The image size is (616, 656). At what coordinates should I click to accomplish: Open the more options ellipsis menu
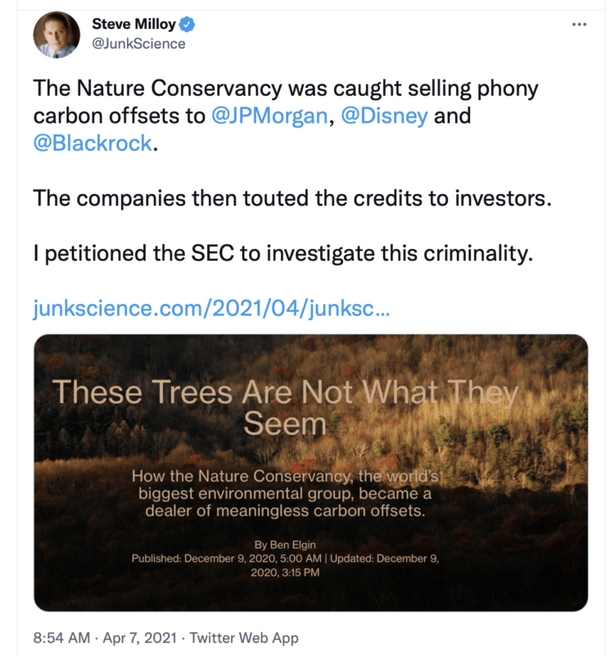[579, 24]
